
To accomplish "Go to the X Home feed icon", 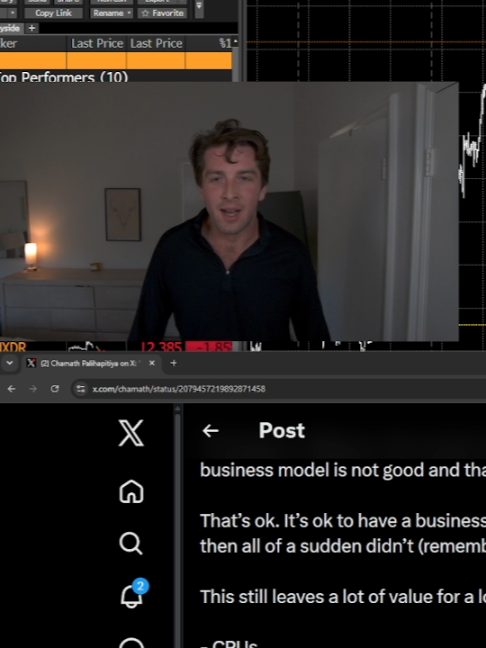I will (x=131, y=491).
